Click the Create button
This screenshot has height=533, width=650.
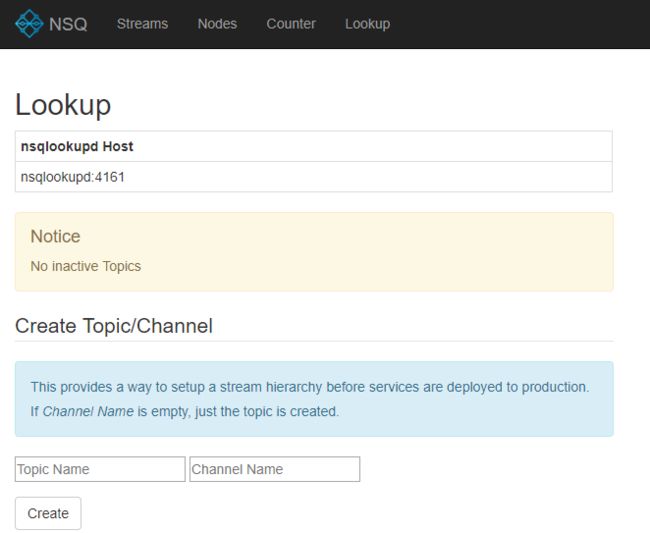pyautogui.click(x=48, y=513)
